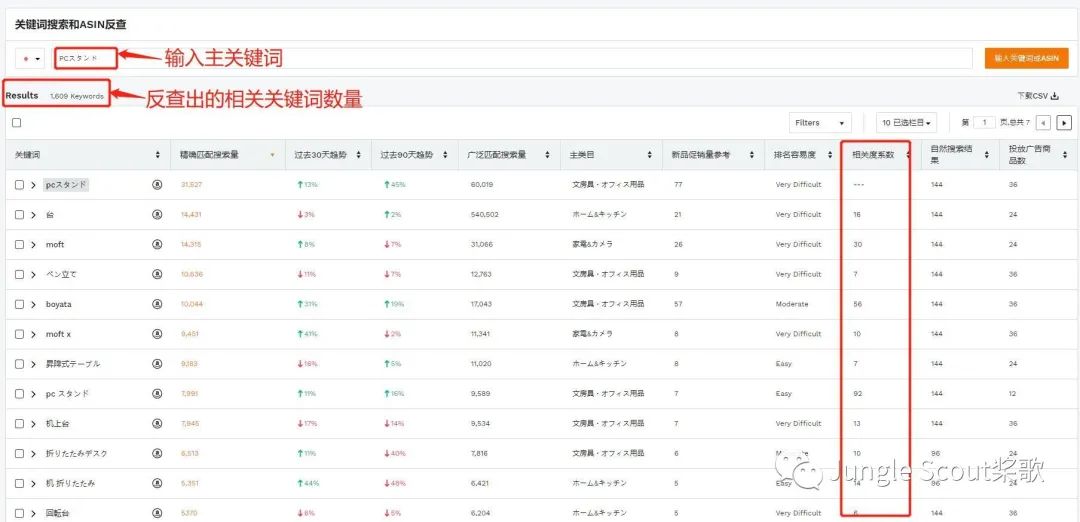Open Amazon search icon for 折りたたみデスク row
Image resolution: width=1080 pixels, height=522 pixels.
(157, 453)
